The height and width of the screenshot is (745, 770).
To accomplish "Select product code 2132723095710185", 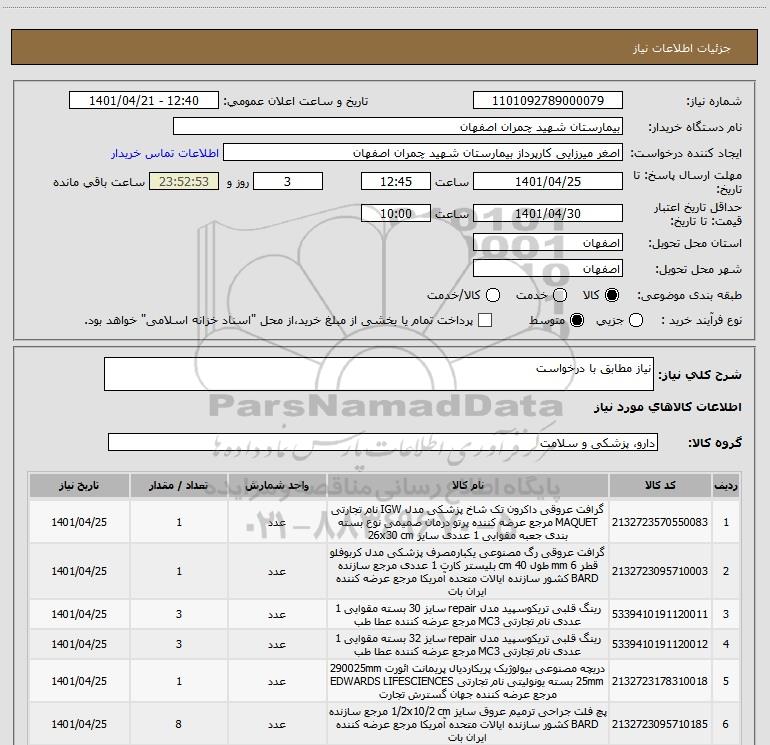I will pos(660,724).
